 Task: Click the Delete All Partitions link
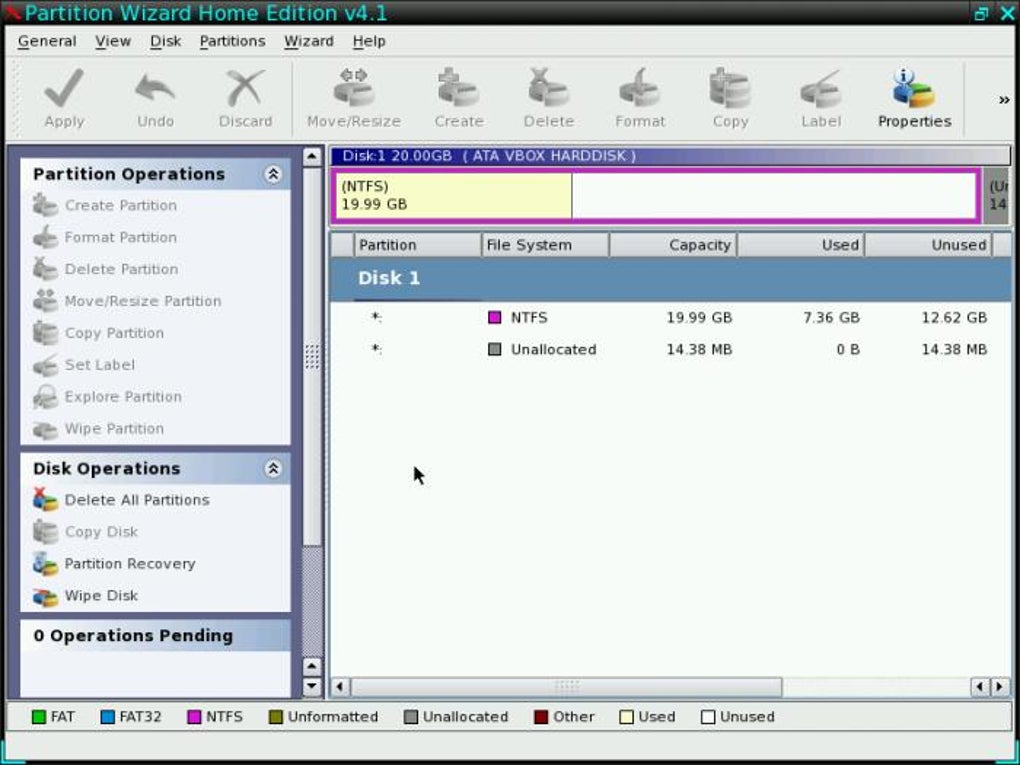(x=137, y=500)
